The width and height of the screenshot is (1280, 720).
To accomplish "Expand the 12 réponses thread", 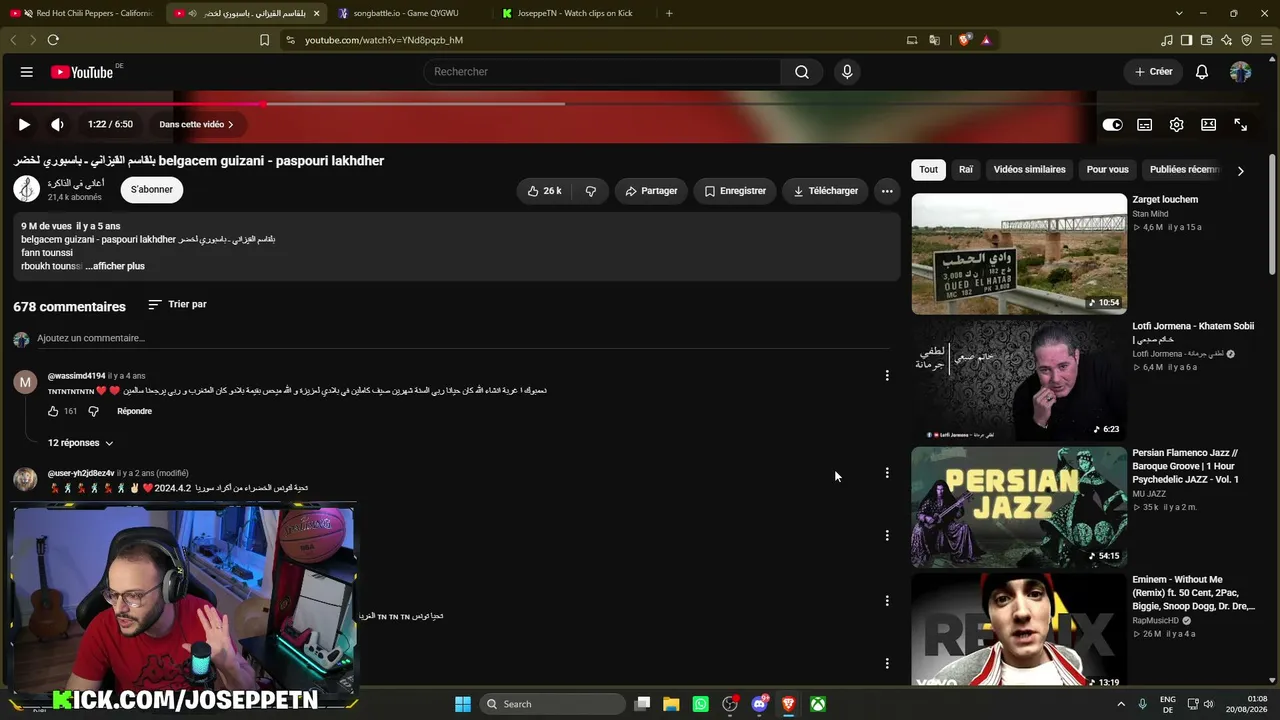I will pos(80,443).
